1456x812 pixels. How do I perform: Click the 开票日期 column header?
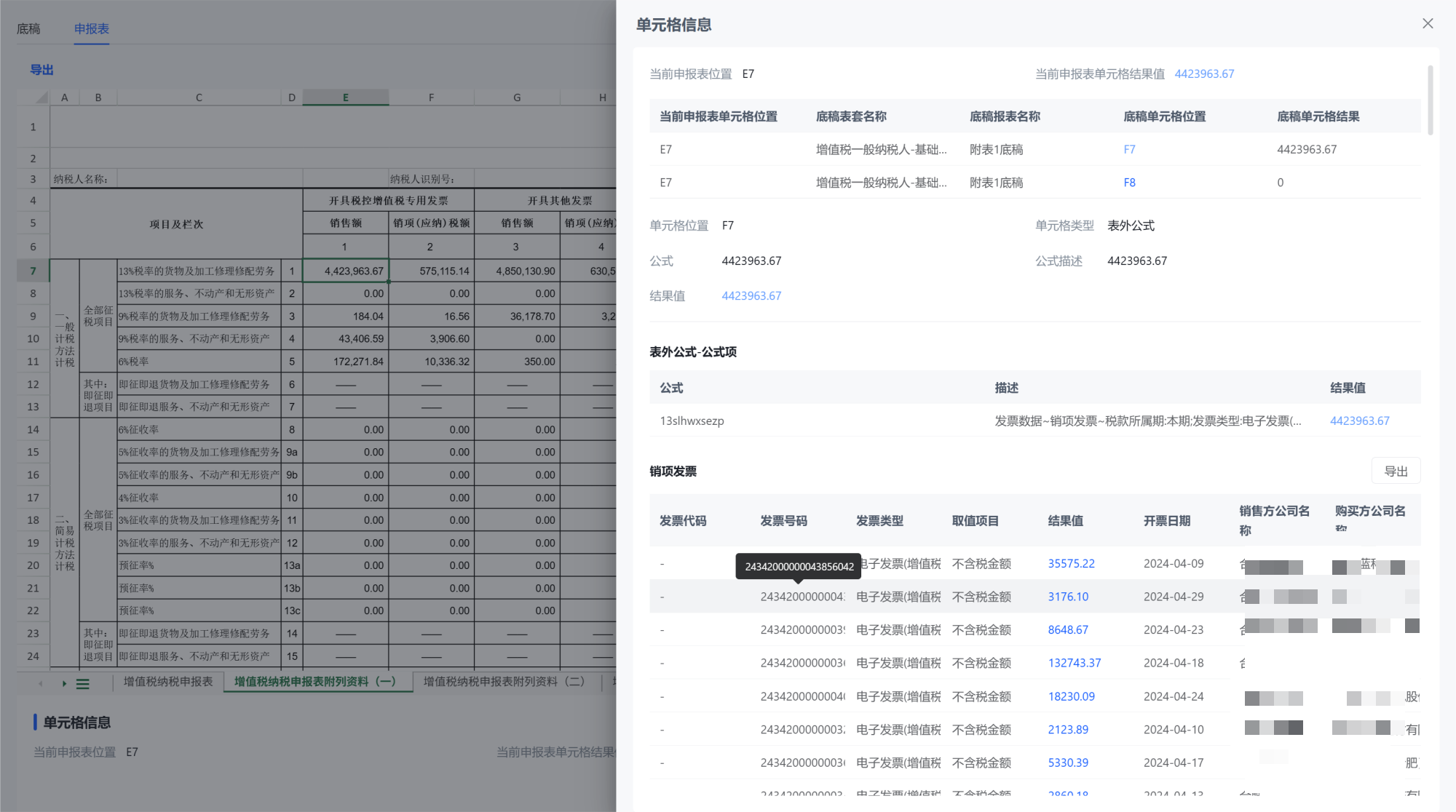1167,520
